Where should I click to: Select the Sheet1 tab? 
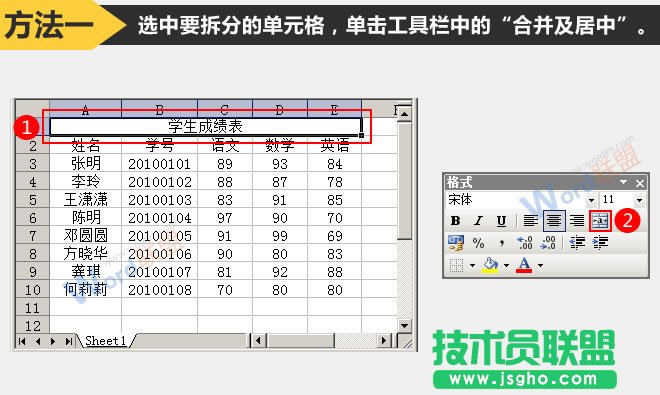pos(105,340)
